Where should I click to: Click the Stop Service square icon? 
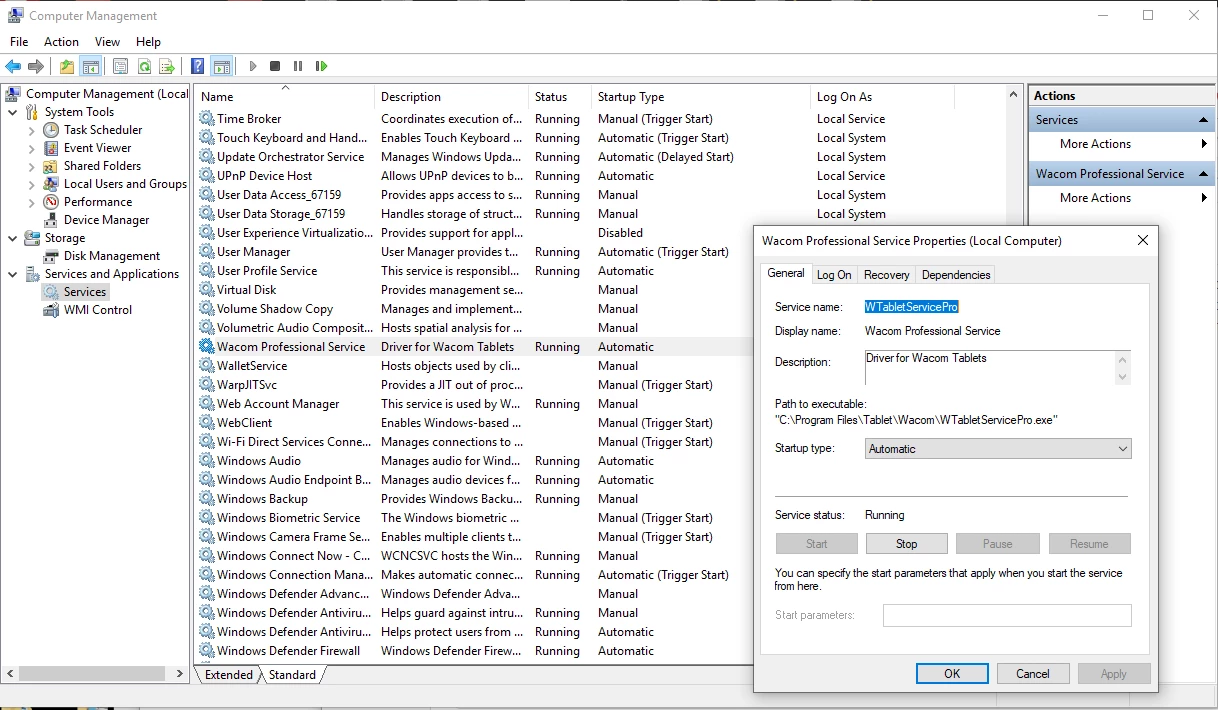pyautogui.click(x=275, y=67)
